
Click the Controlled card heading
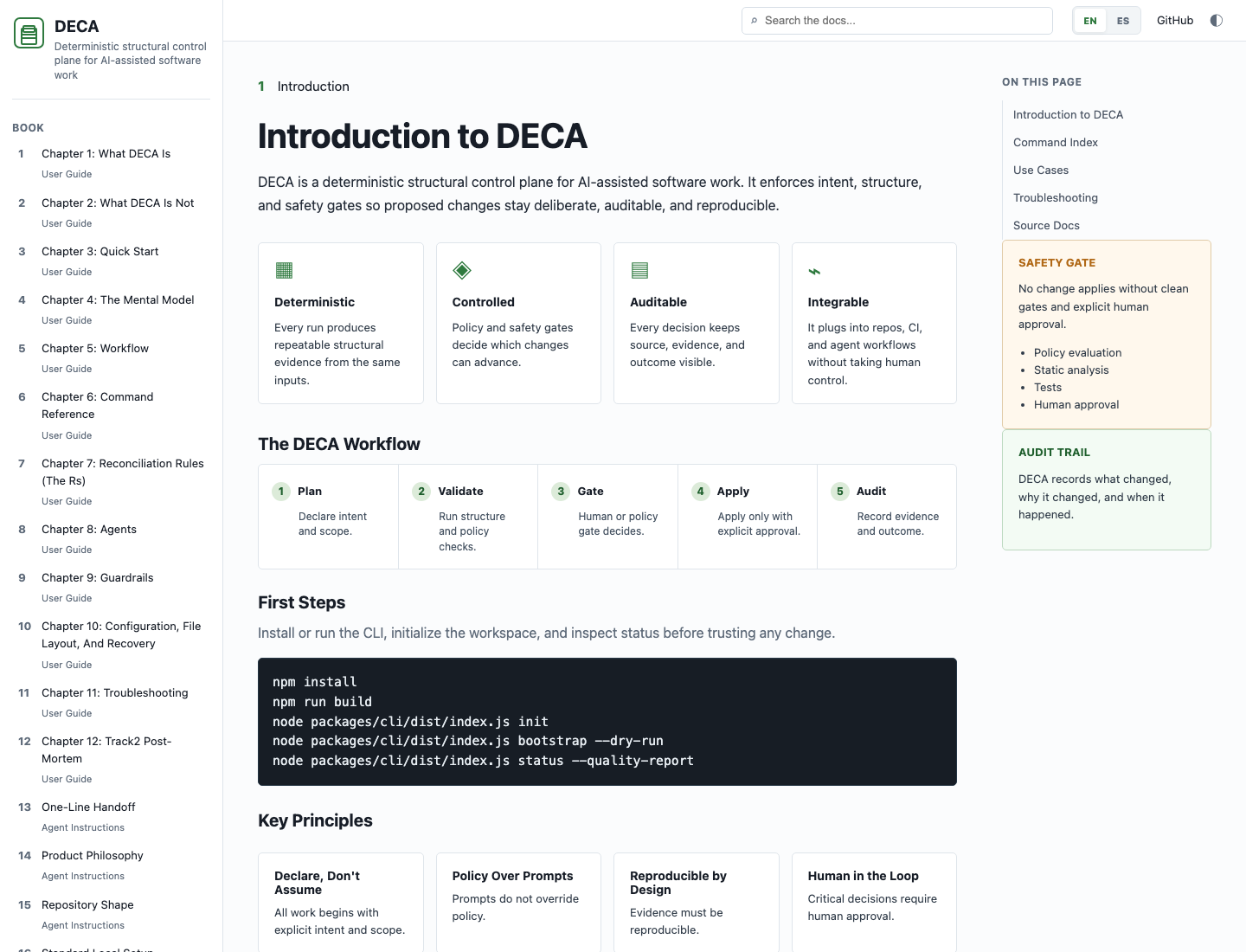click(483, 302)
